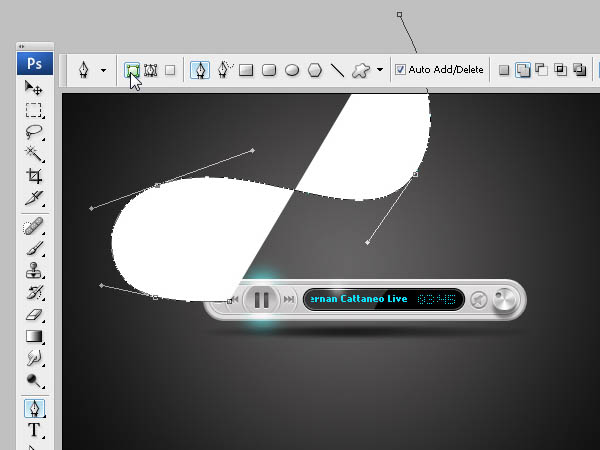This screenshot has height=450, width=600.
Task: Click the mute speaker button on player
Action: point(478,299)
